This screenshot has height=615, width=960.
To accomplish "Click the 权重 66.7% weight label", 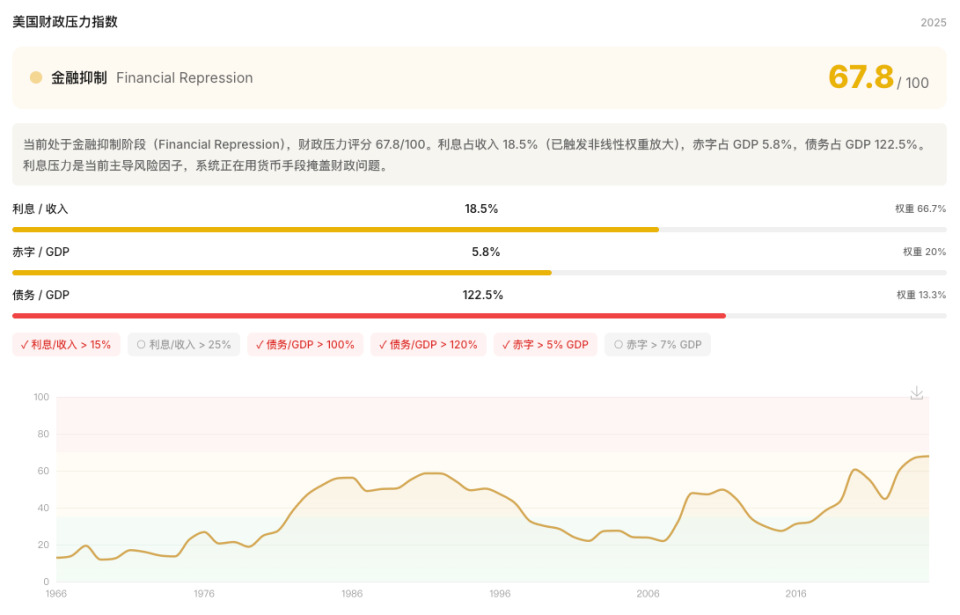I will point(920,209).
